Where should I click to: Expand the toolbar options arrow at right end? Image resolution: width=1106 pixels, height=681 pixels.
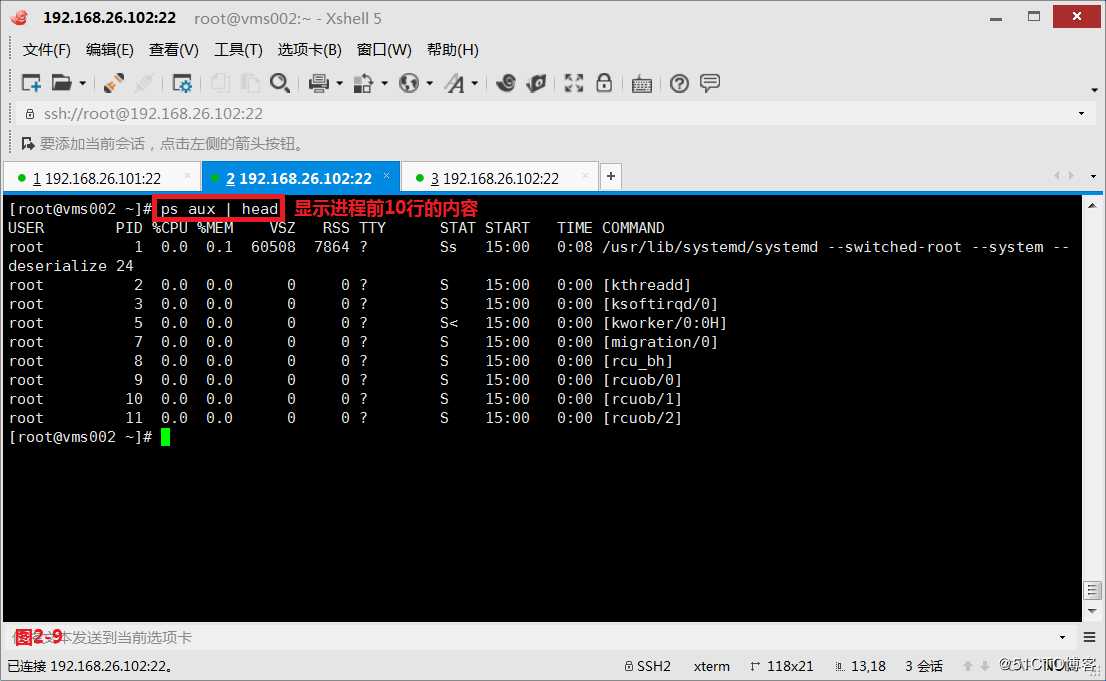pyautogui.click(x=1095, y=90)
